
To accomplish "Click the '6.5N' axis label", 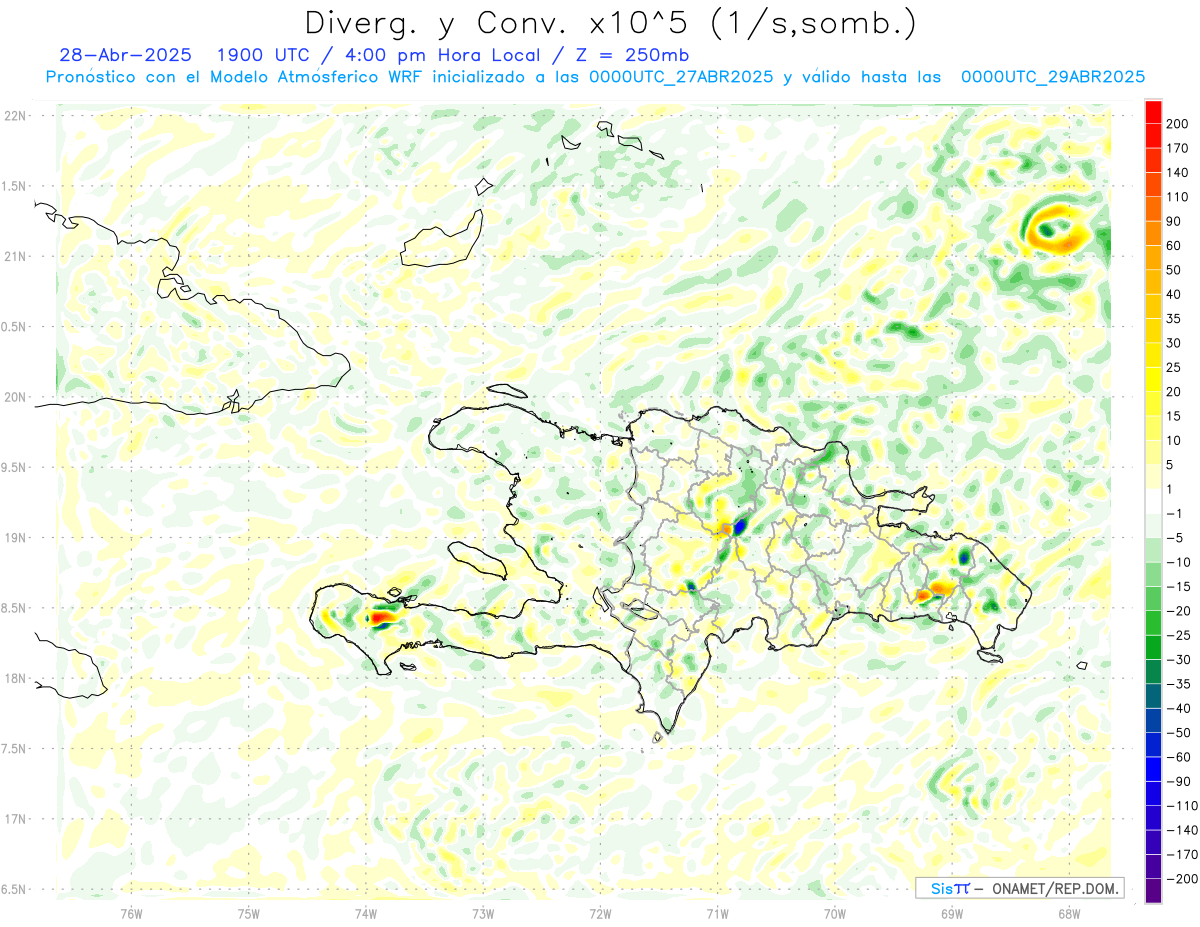I will [x=14, y=889].
